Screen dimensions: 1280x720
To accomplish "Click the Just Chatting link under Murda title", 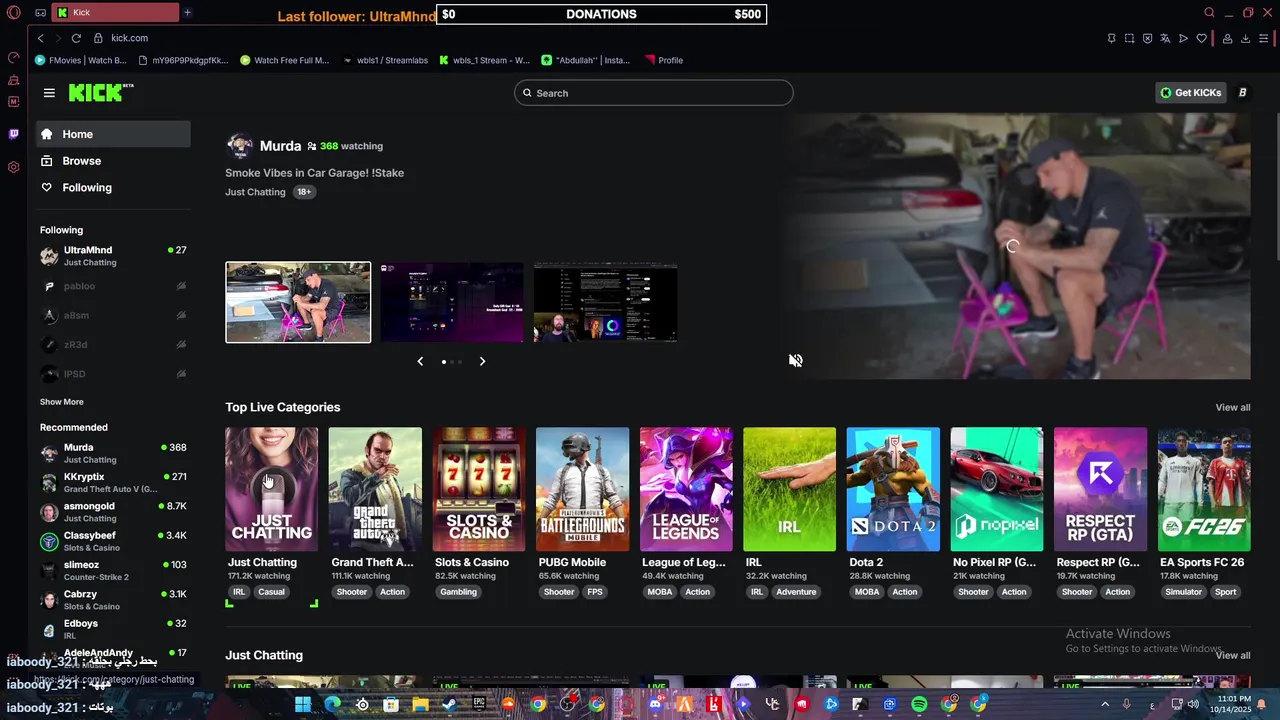I will pos(255,192).
